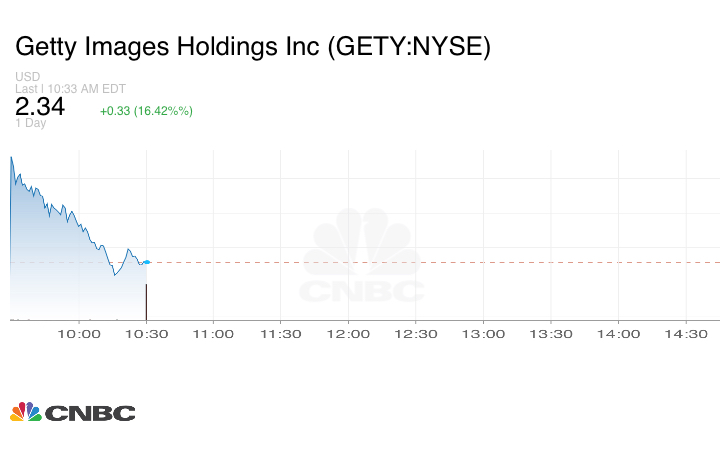Click the CNBC peacock logo at bottom left

click(72, 412)
